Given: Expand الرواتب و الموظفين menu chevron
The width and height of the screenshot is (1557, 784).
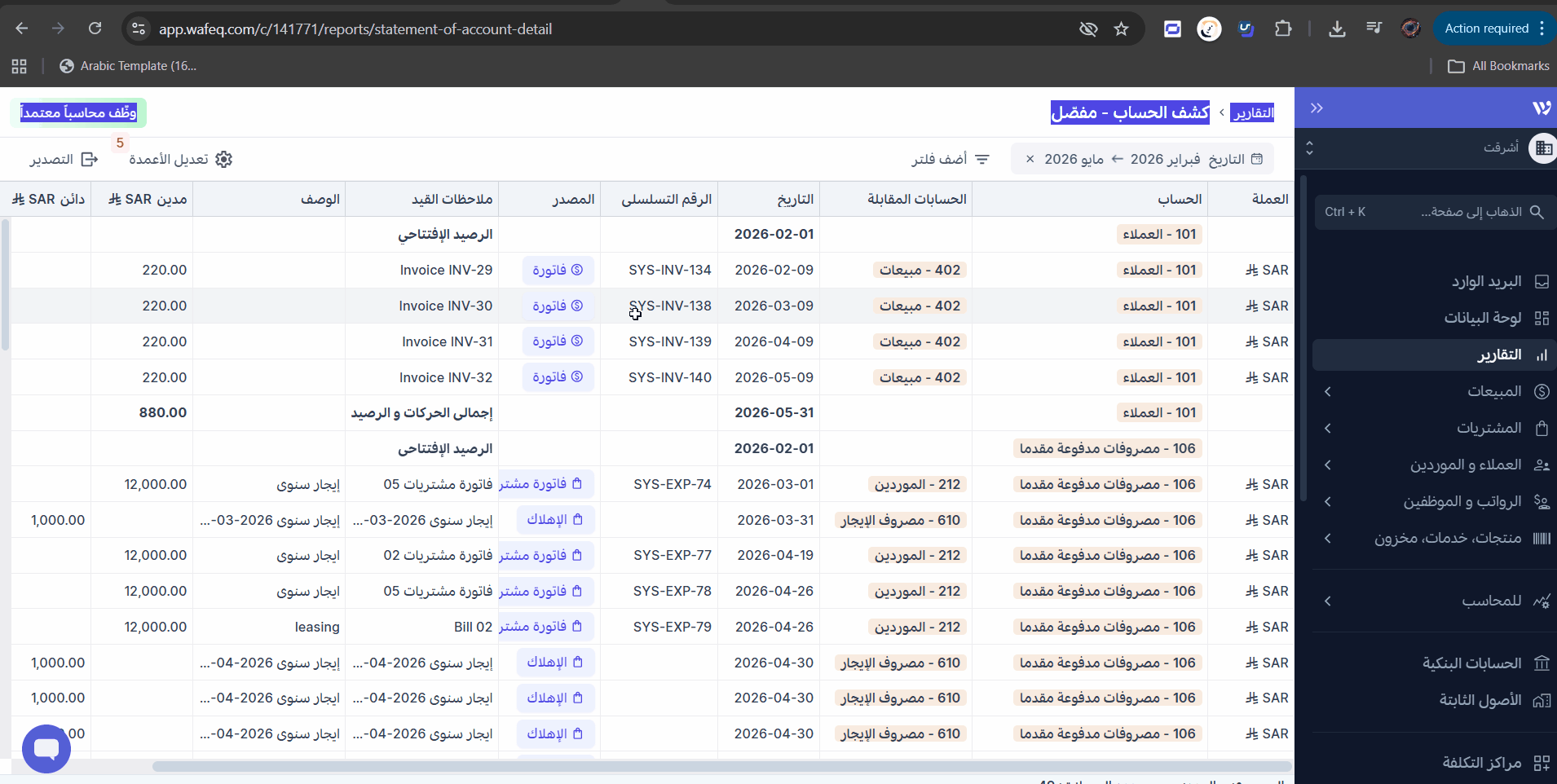Looking at the screenshot, I should point(1328,502).
